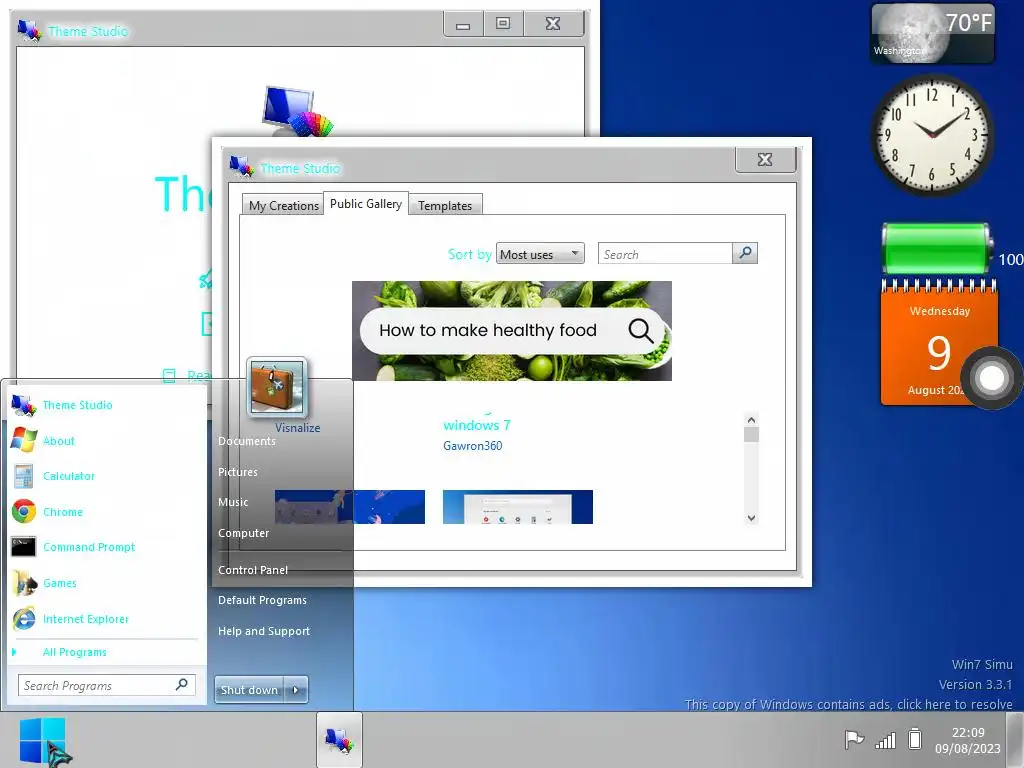Maximize the back Theme Studio window
The height and width of the screenshot is (768, 1024).
503,24
